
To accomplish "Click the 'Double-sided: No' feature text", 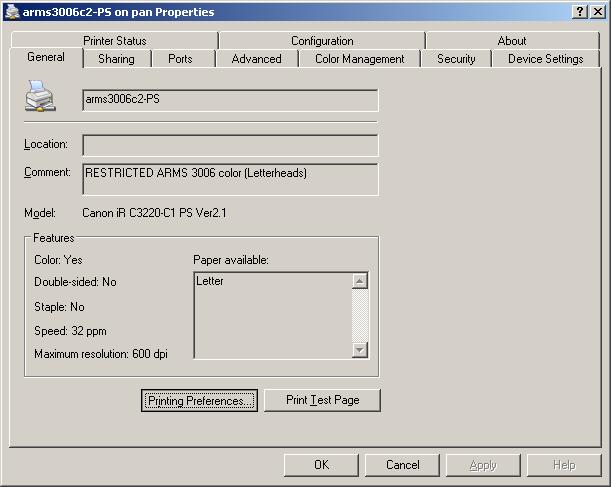I will tap(75, 282).
